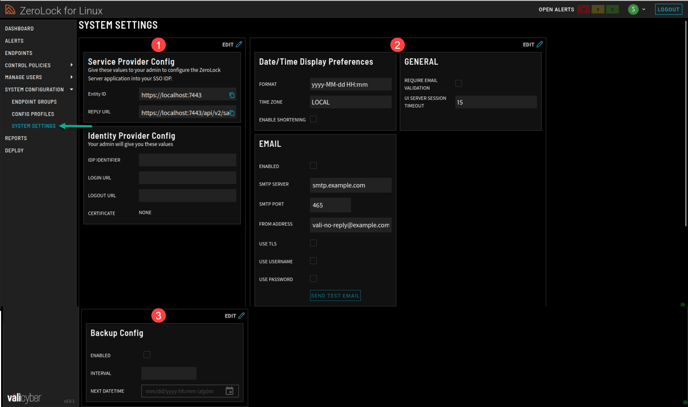Image resolution: width=688 pixels, height=407 pixels.
Task: Collapse the System Configuration submenu arrow
Action: [72, 89]
